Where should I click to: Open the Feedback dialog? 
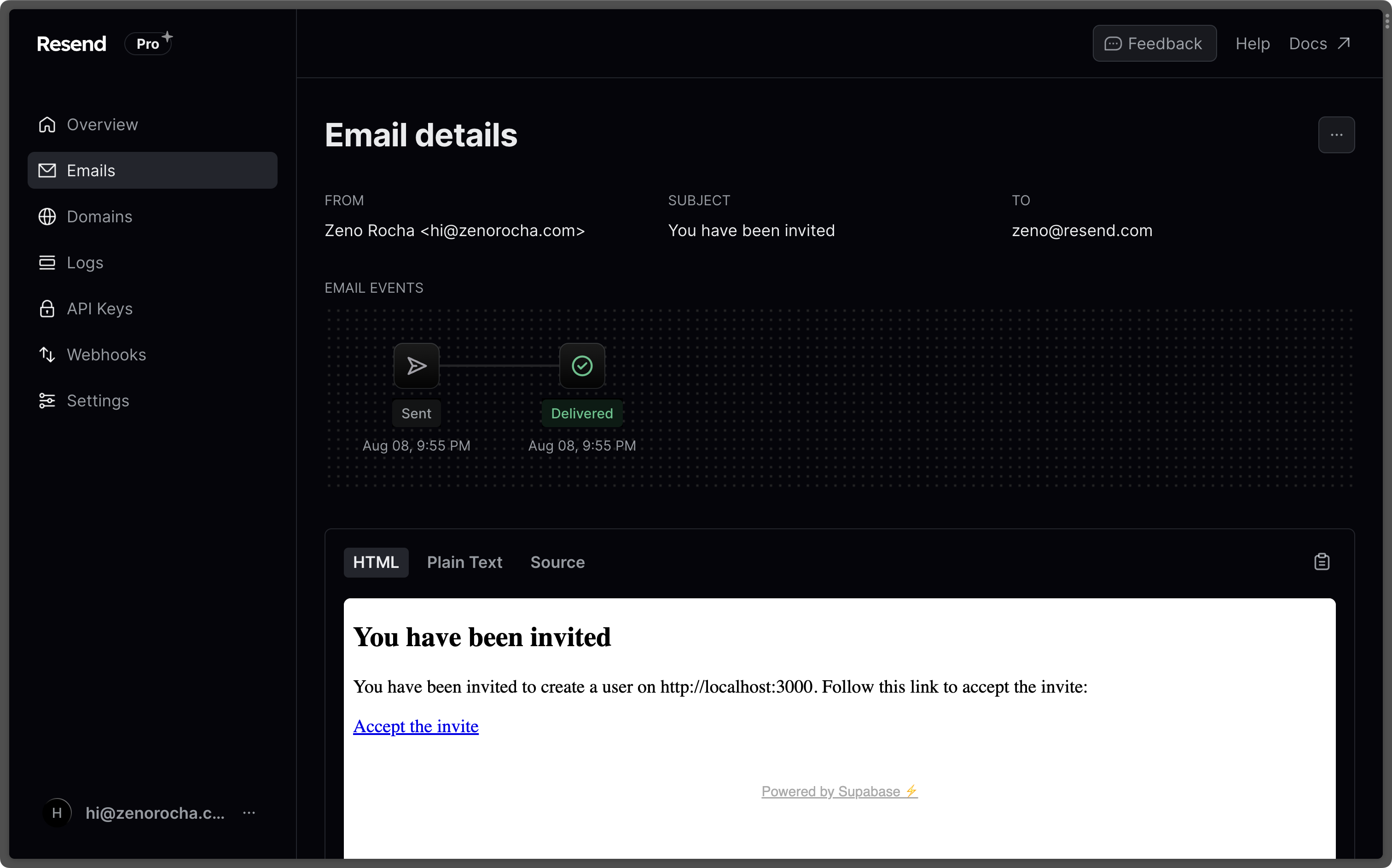coord(1154,43)
